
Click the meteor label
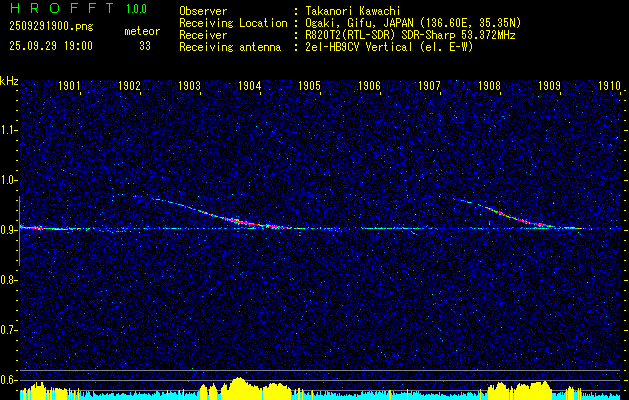141,31
